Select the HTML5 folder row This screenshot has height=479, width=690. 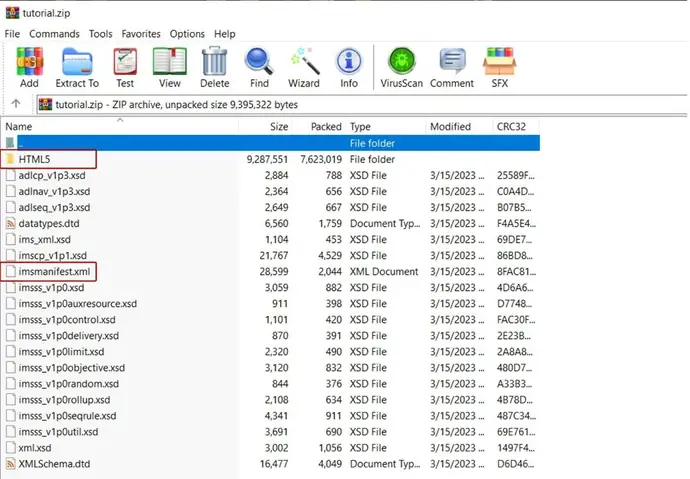click(x=271, y=159)
